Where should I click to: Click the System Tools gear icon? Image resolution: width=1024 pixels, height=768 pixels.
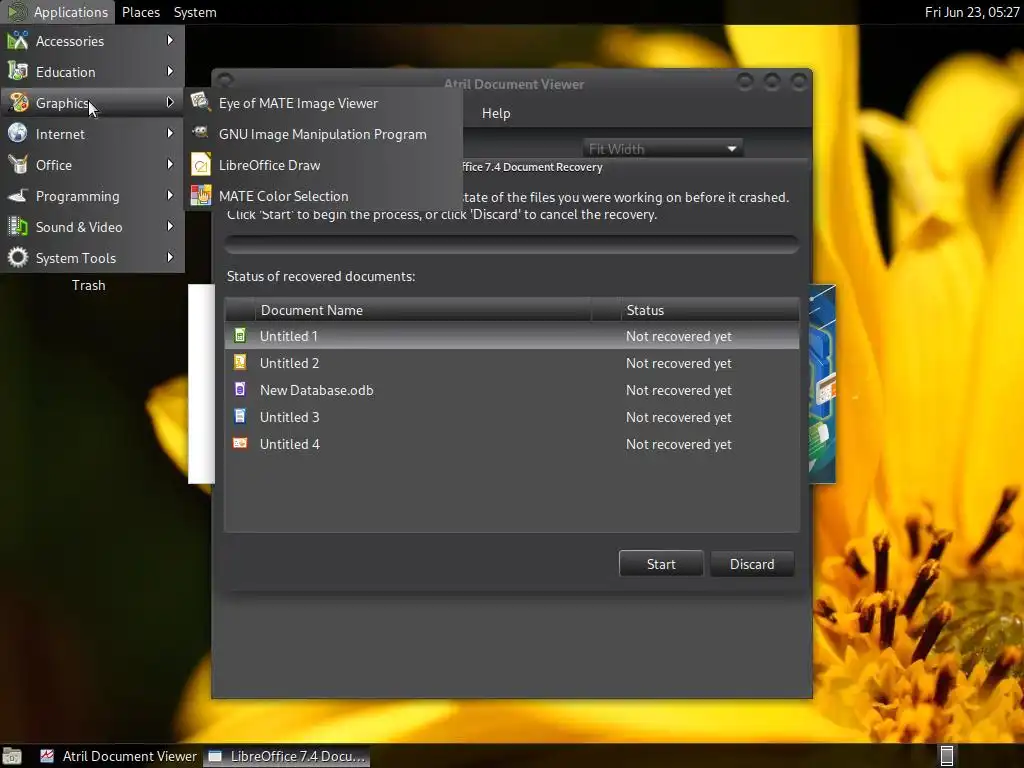[x=18, y=258]
